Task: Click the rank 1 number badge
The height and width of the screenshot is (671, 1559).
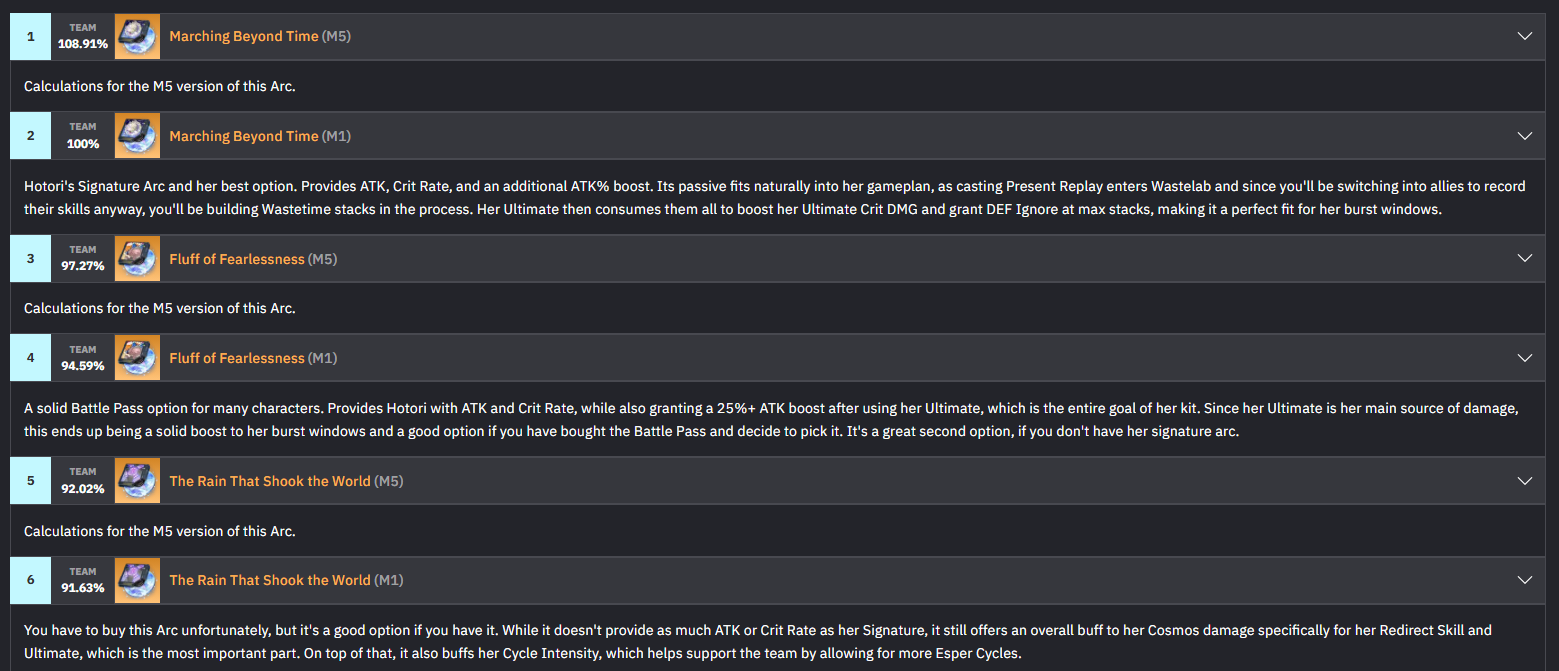Action: [31, 36]
